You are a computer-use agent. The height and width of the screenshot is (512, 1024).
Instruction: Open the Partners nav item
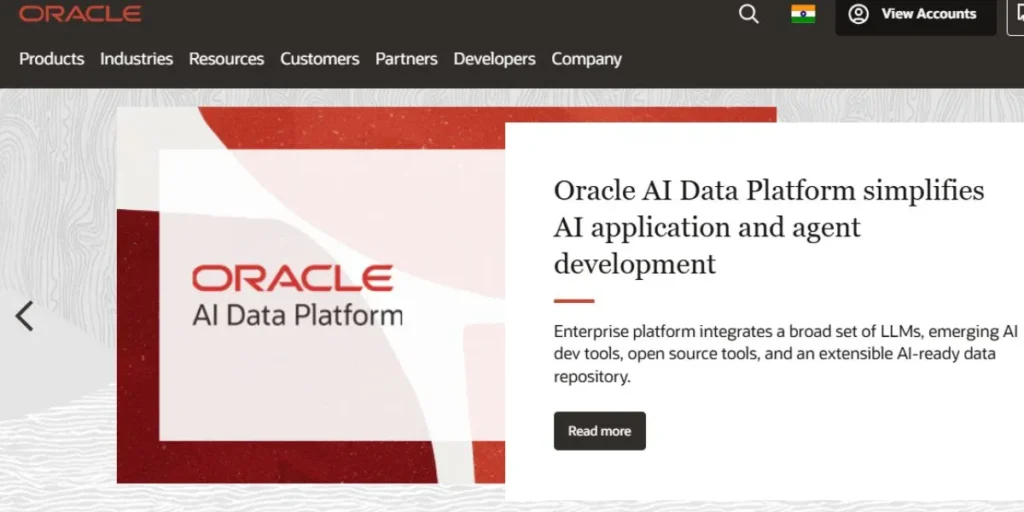click(x=406, y=59)
